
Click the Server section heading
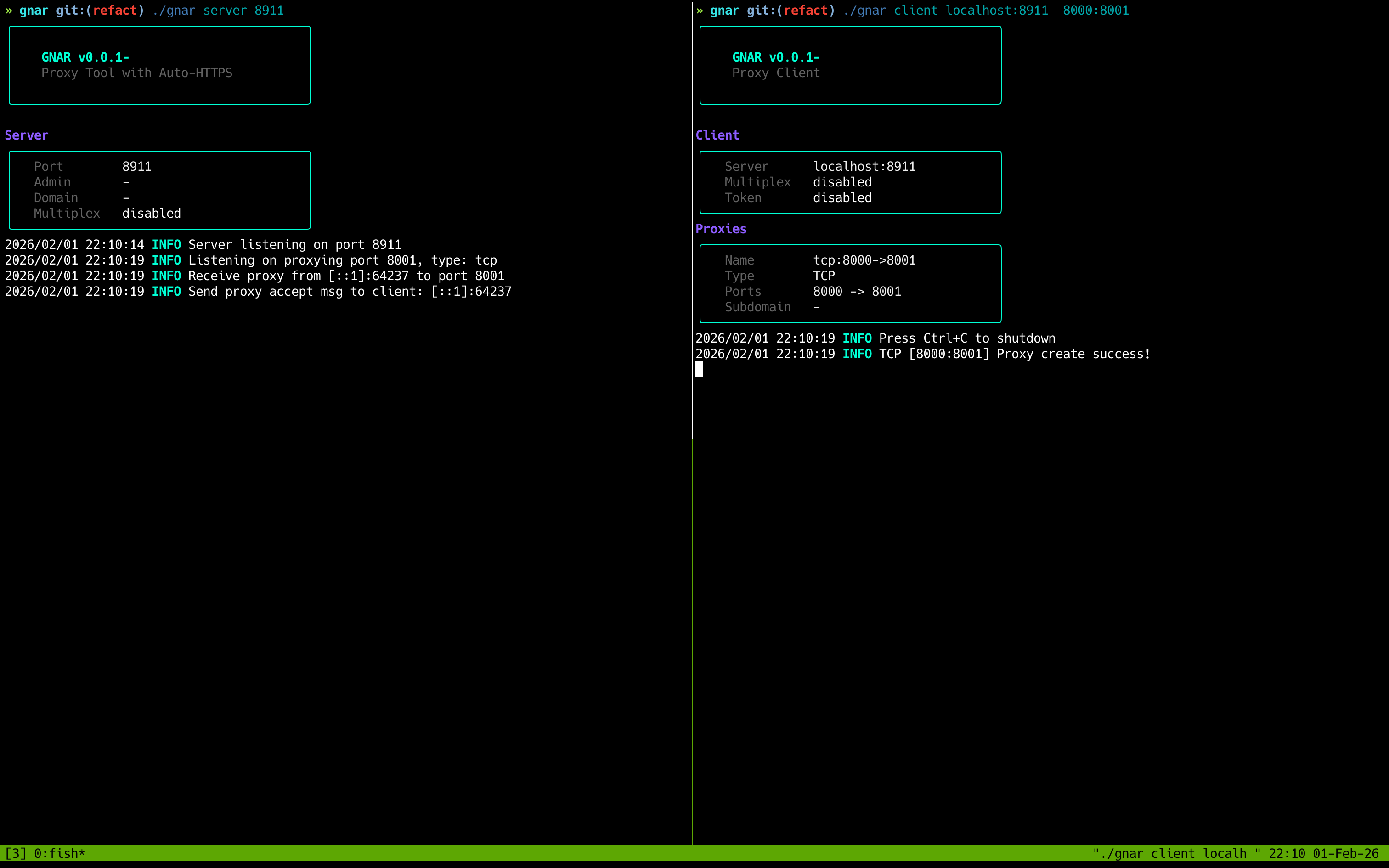tap(26, 135)
